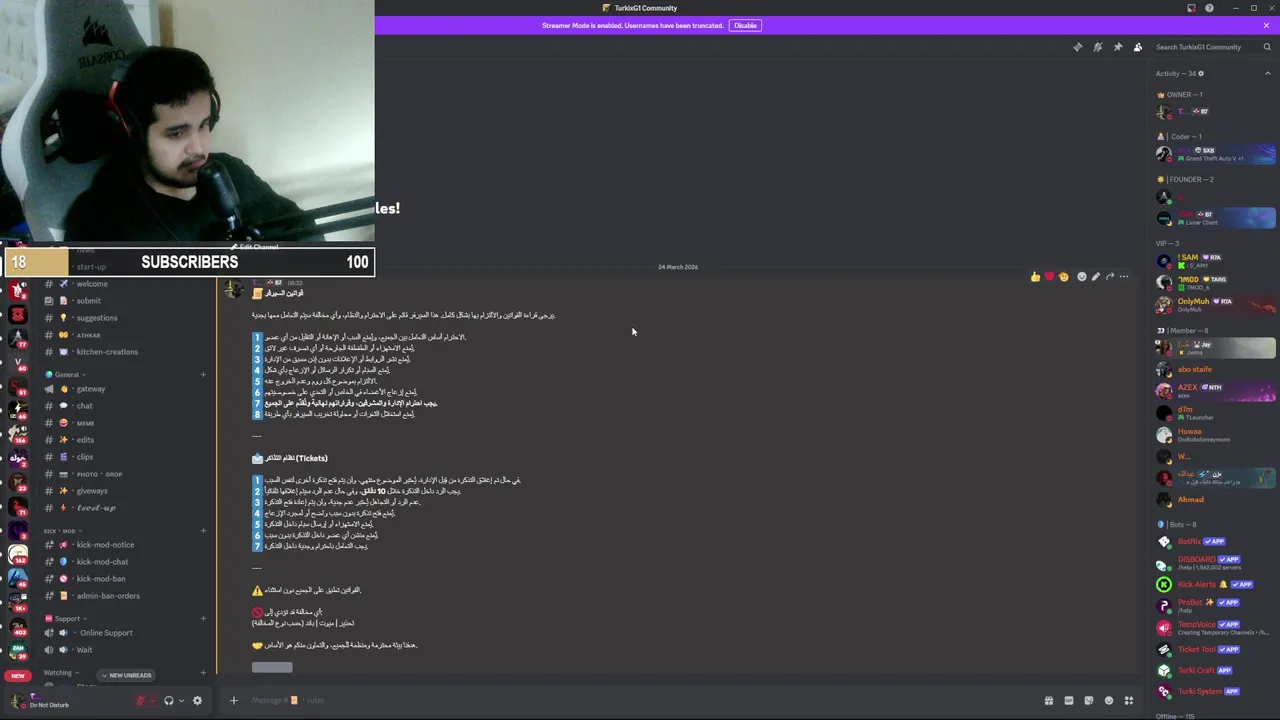
Task: Open the sticker picker icon
Action: [1088, 701]
